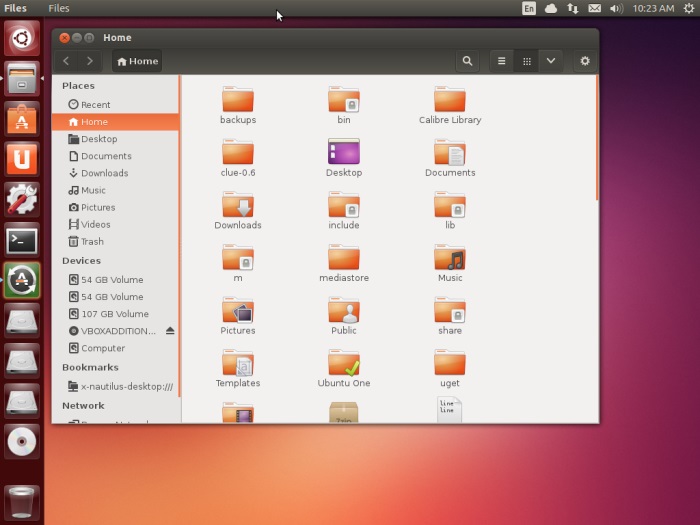This screenshot has width=700, height=525.
Task: Open the 107 GB Volume device
Action: coord(116,314)
